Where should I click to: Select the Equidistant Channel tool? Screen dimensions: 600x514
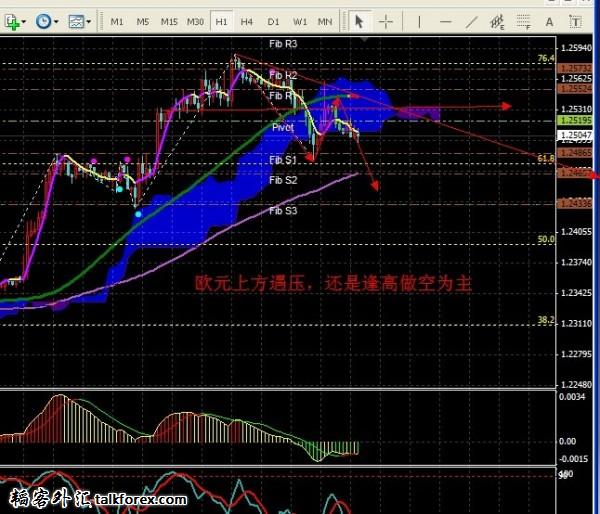click(497, 22)
